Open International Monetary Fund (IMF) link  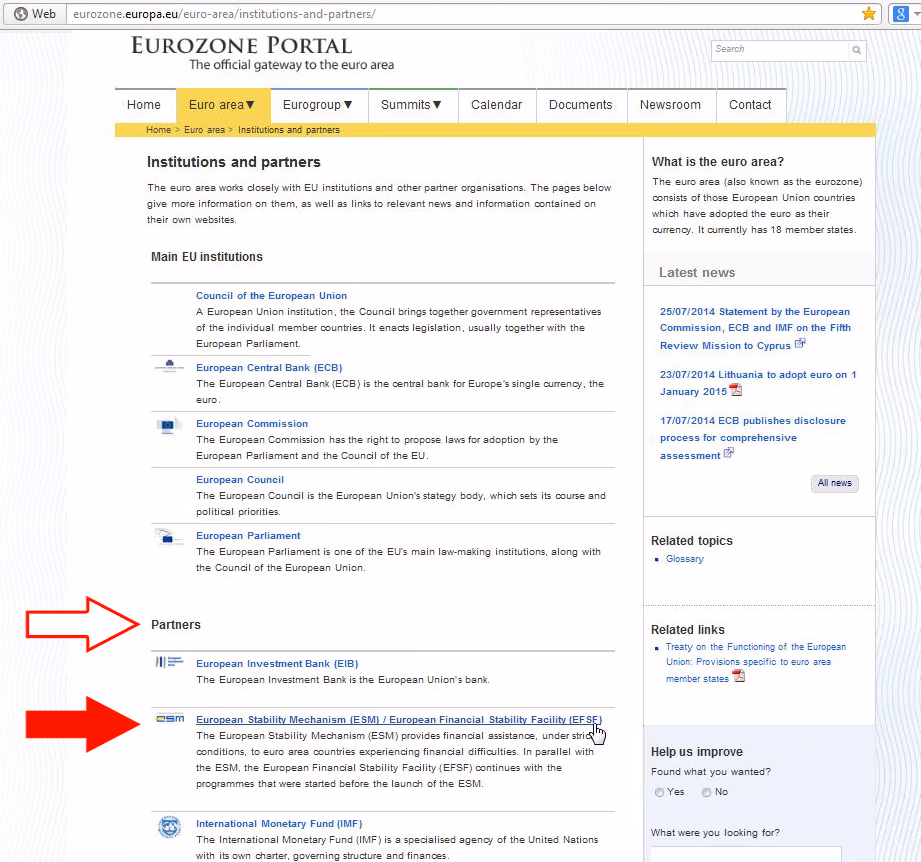tap(279, 823)
